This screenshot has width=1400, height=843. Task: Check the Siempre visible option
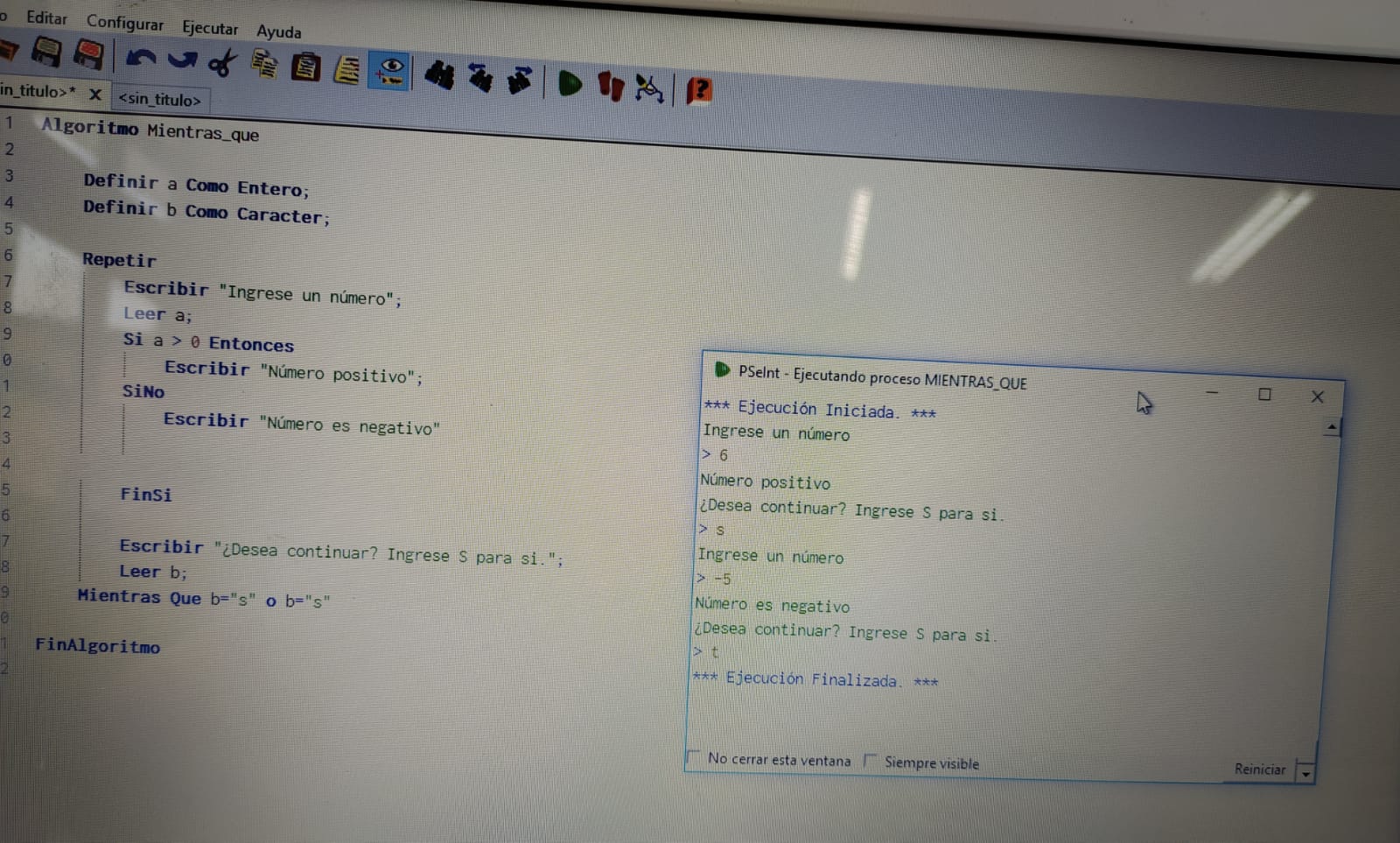[870, 761]
